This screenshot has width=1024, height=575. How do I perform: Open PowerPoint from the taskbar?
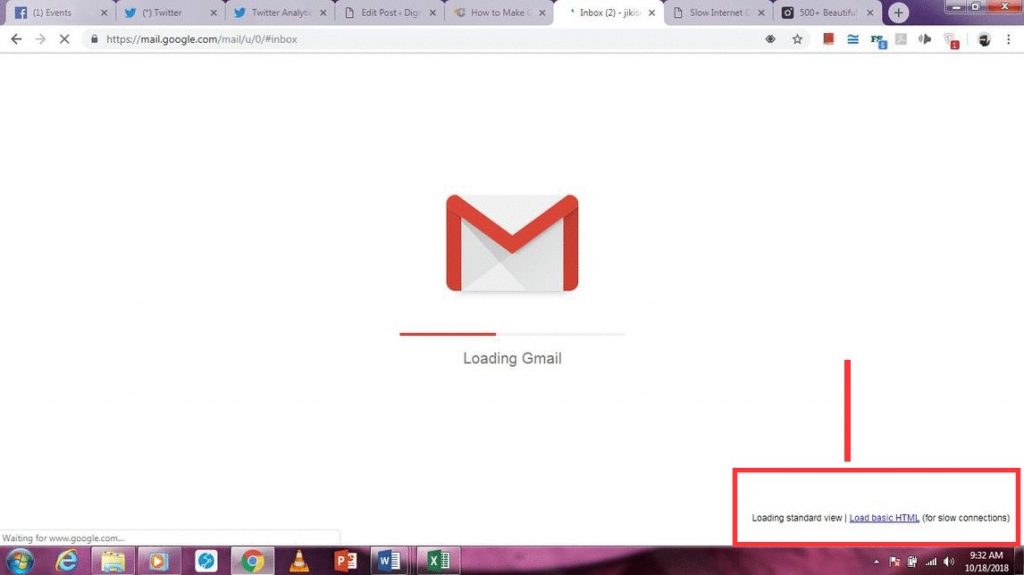pos(345,561)
